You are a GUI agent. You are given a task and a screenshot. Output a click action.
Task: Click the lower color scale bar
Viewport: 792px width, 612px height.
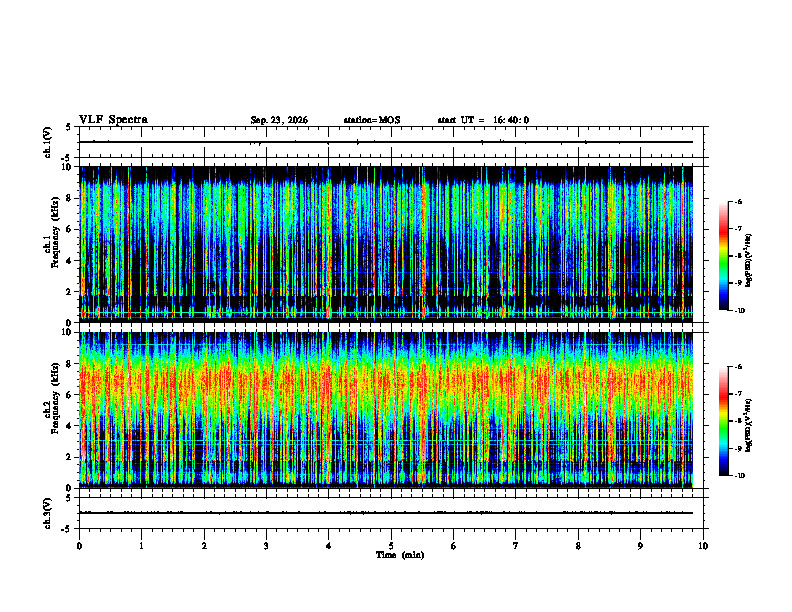point(723,421)
